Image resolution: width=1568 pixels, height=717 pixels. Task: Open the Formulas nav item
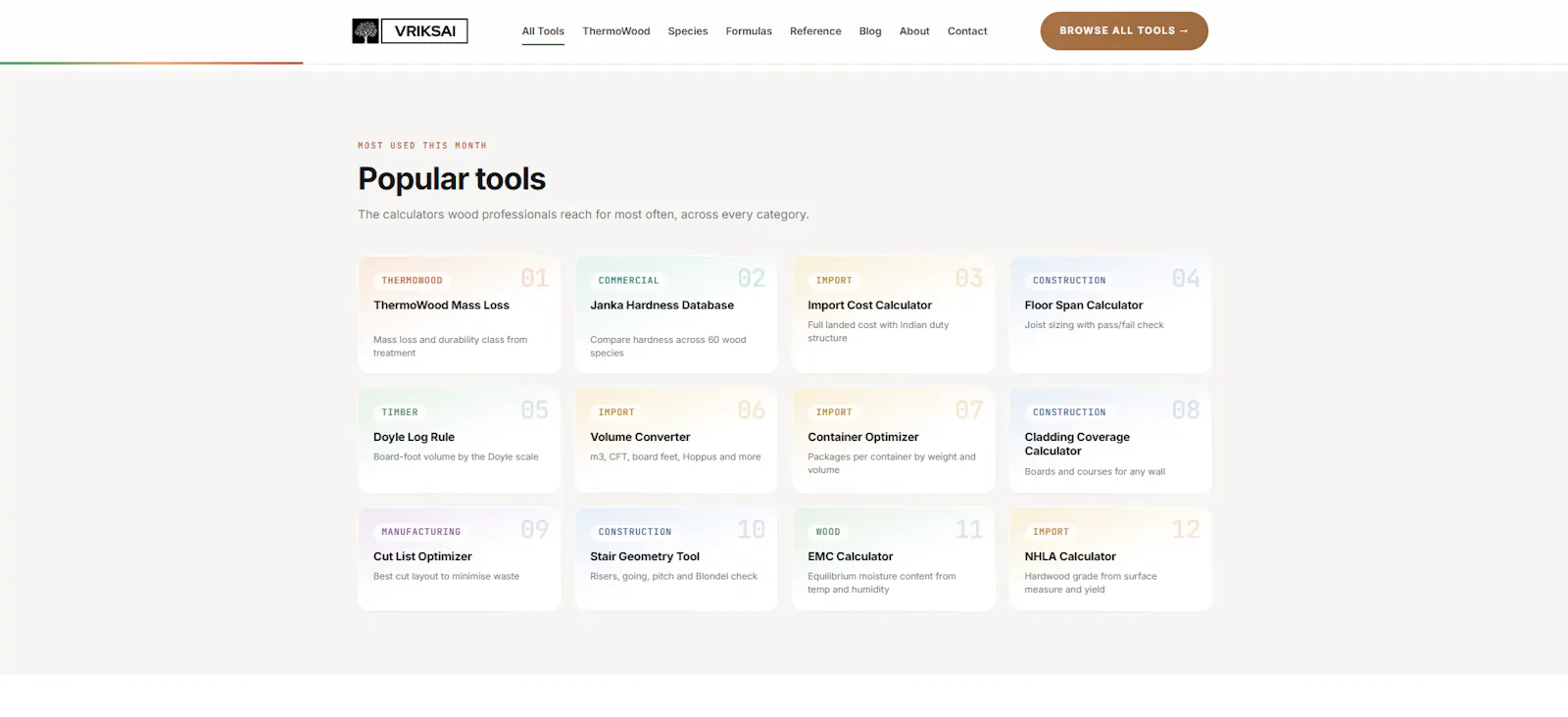click(x=749, y=31)
